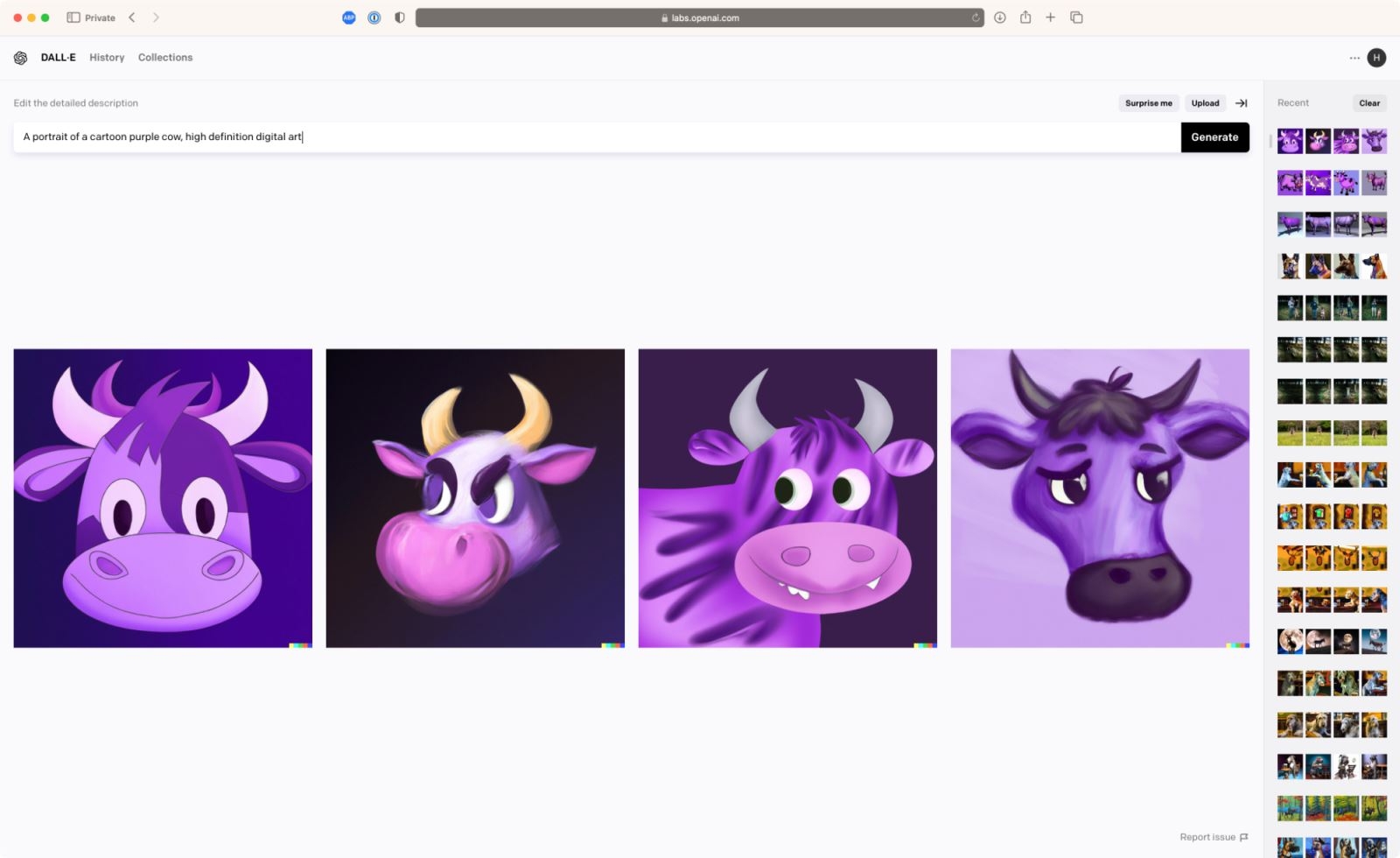Open the cow image with yellow horns
Viewport: 1400px width, 858px height.
pyautogui.click(x=475, y=498)
